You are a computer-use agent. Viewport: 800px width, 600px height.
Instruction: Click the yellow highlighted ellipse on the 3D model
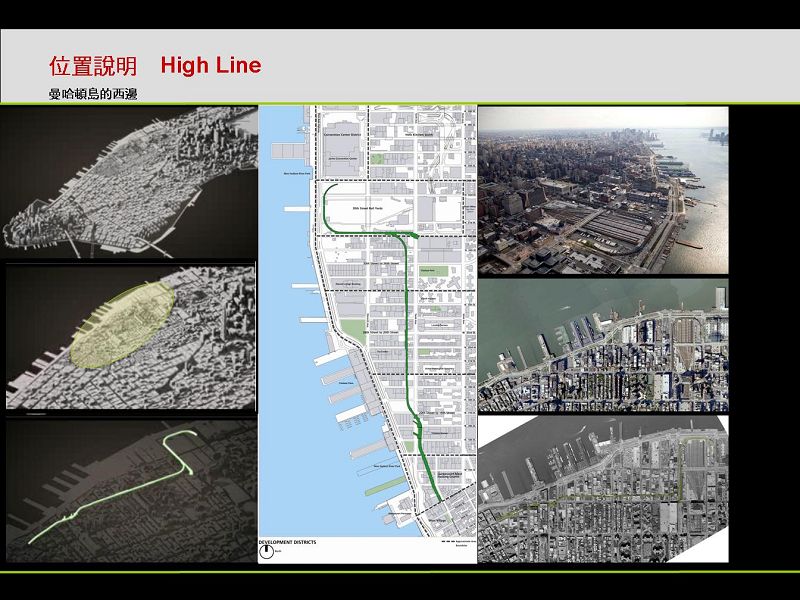click(122, 322)
